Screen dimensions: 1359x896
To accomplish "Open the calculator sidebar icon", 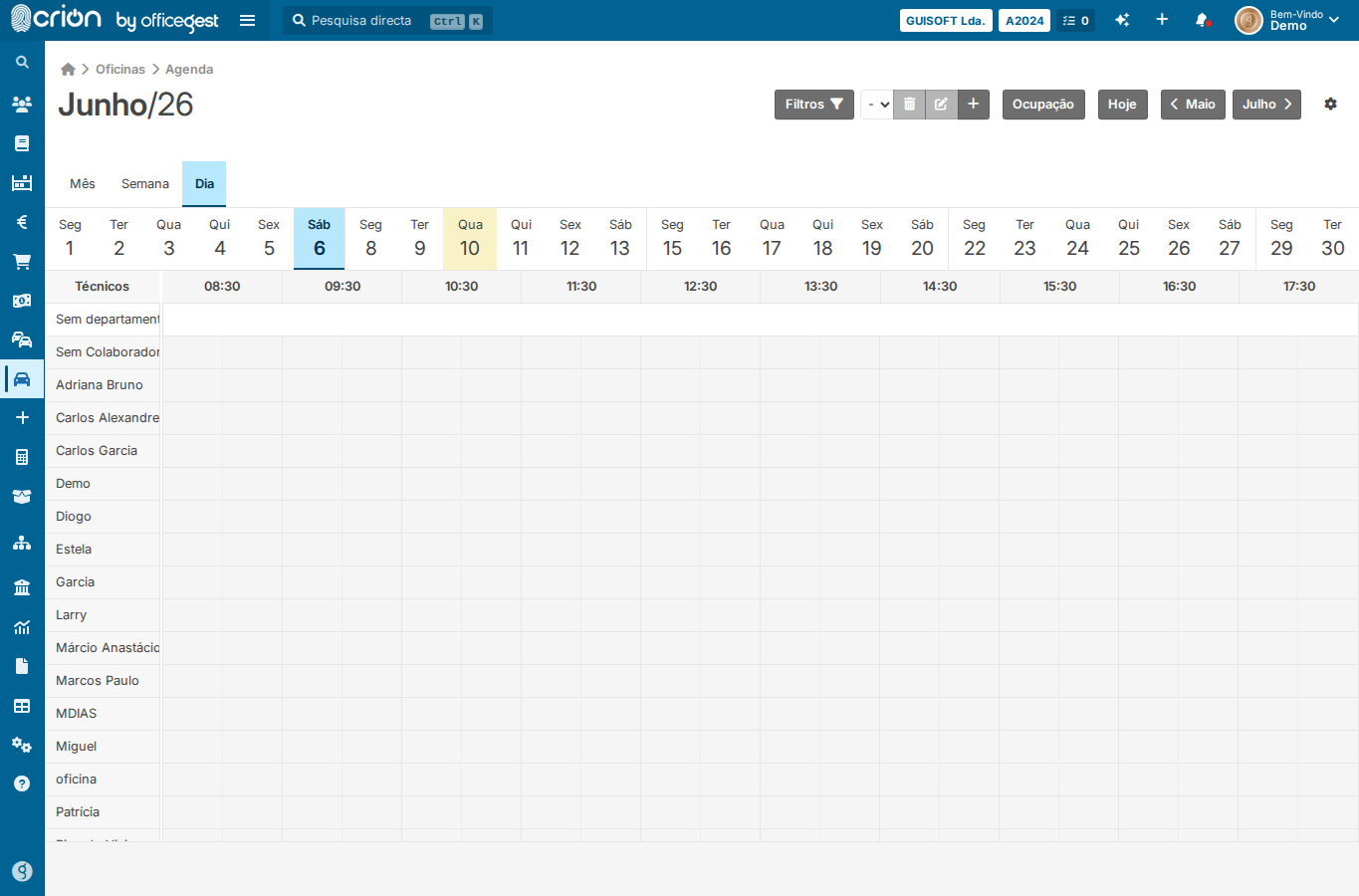I will coord(22,457).
